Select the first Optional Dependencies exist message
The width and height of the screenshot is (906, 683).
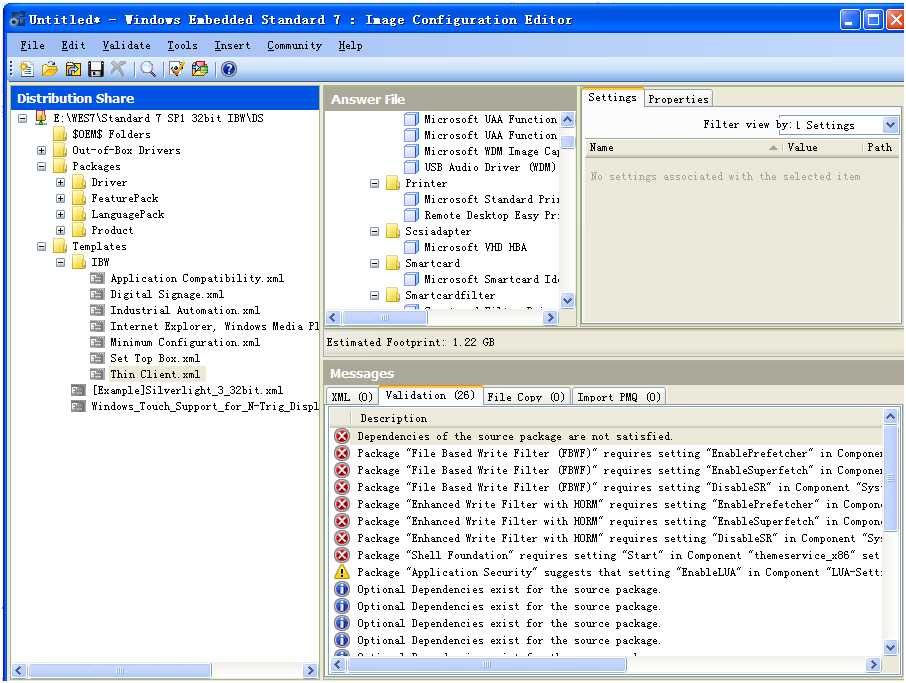tap(508, 589)
